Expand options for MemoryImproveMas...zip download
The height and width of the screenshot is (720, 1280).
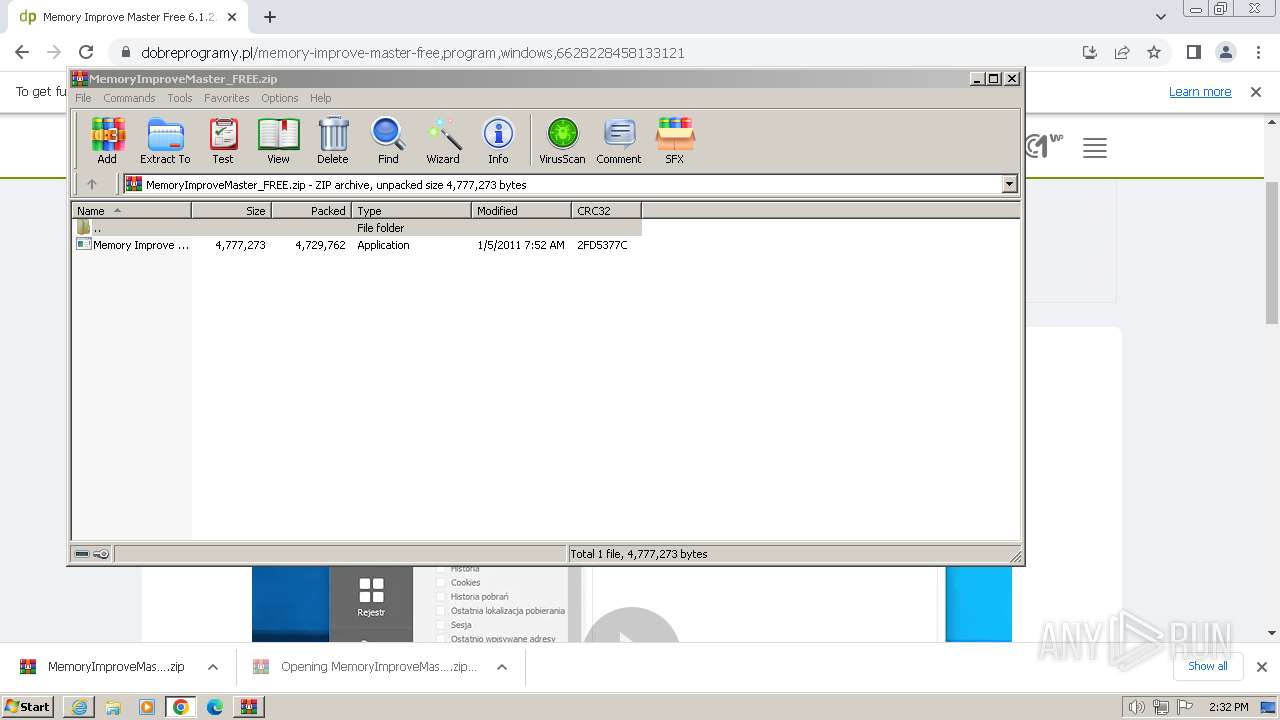coord(213,667)
